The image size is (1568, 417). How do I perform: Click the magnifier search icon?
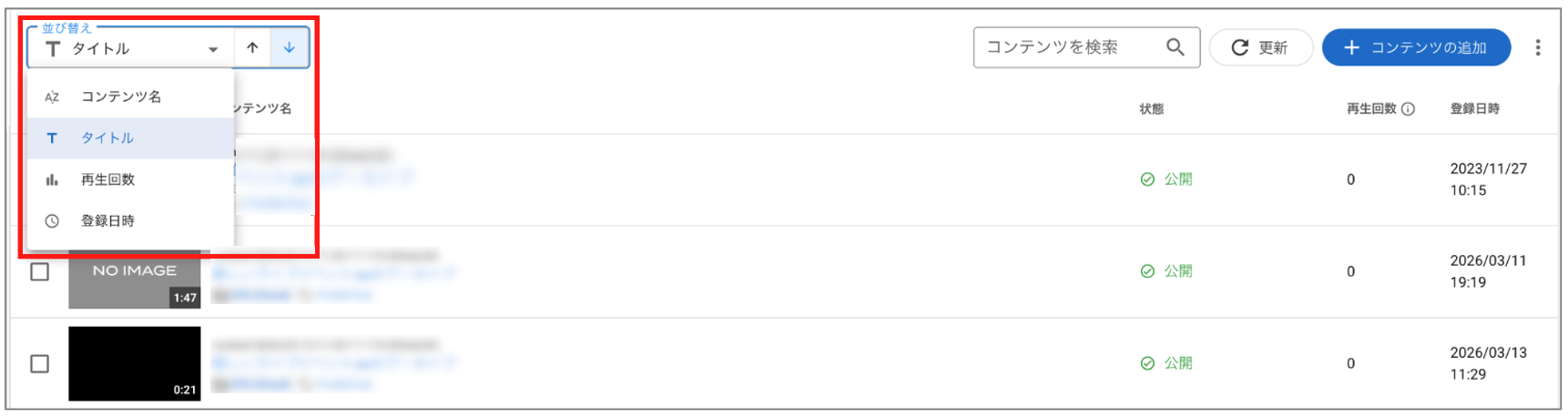coord(1176,47)
